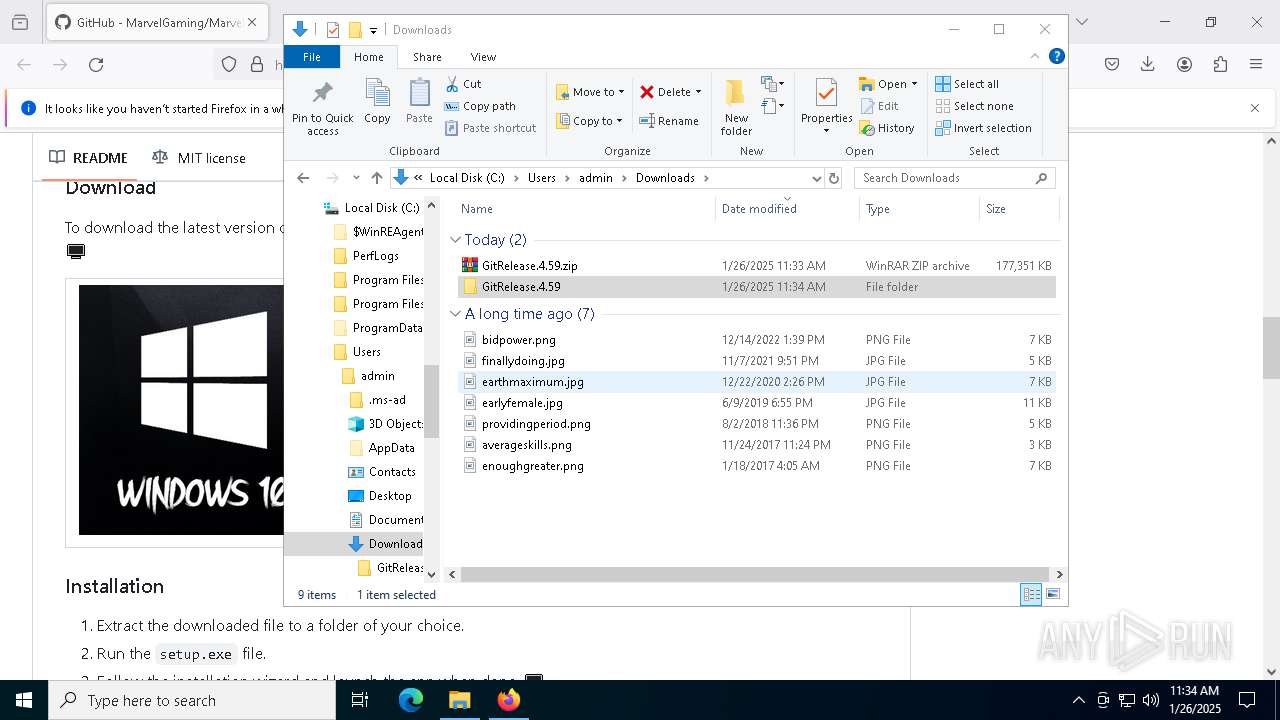Click Copy path in Clipboard group
The height and width of the screenshot is (720, 1280).
(x=480, y=106)
